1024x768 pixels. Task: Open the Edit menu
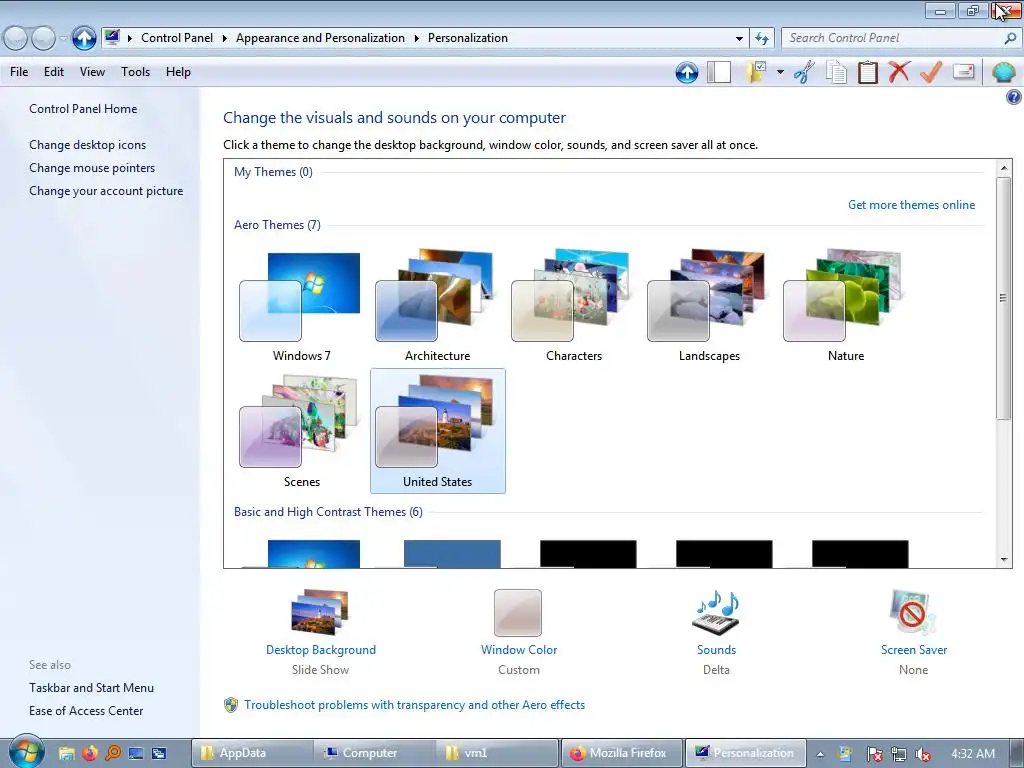pyautogui.click(x=54, y=72)
